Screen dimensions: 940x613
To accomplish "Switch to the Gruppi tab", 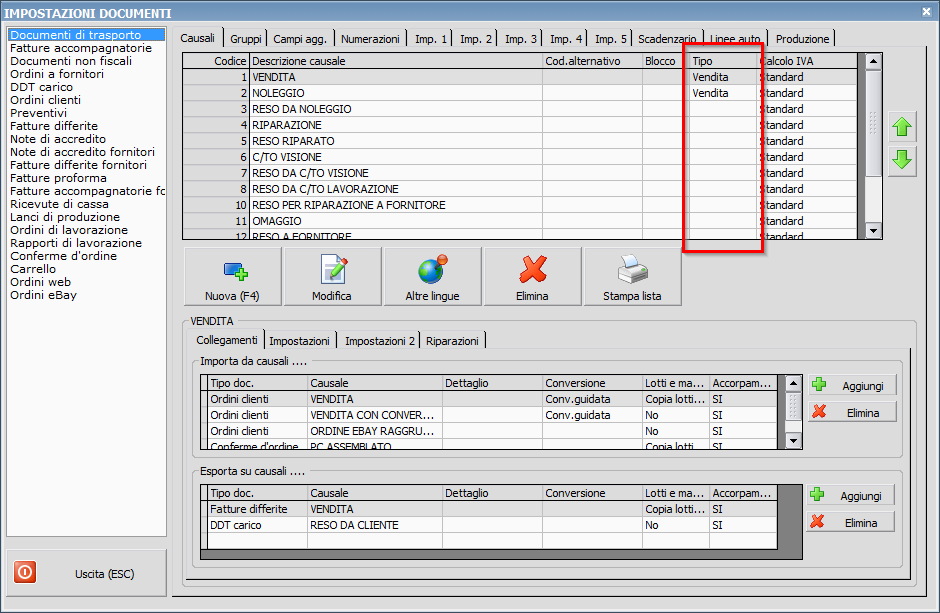I will point(246,39).
